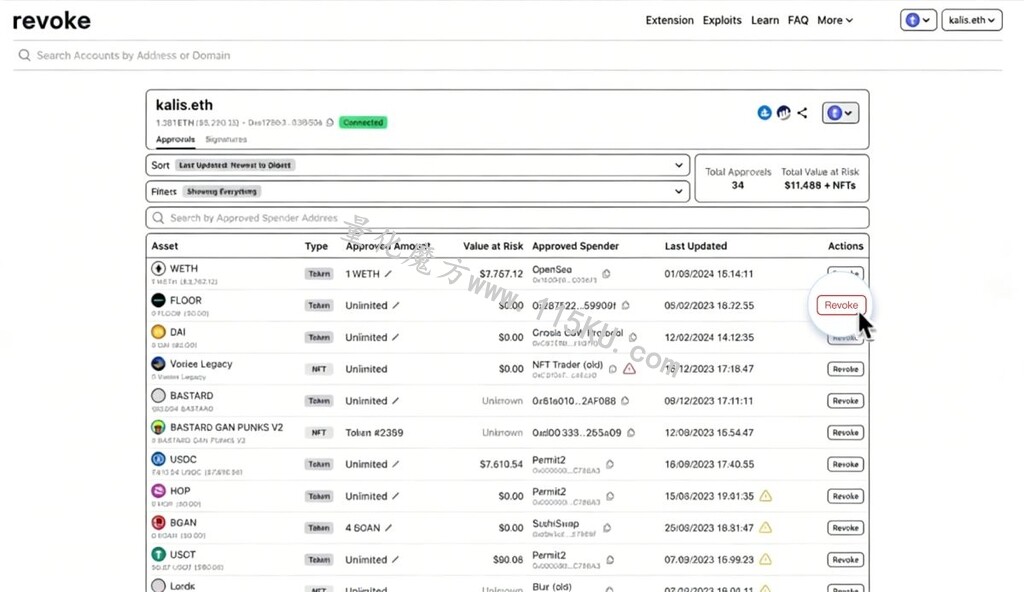Go to the Exploits page
This screenshot has width=1024, height=592.
pyautogui.click(x=722, y=20)
